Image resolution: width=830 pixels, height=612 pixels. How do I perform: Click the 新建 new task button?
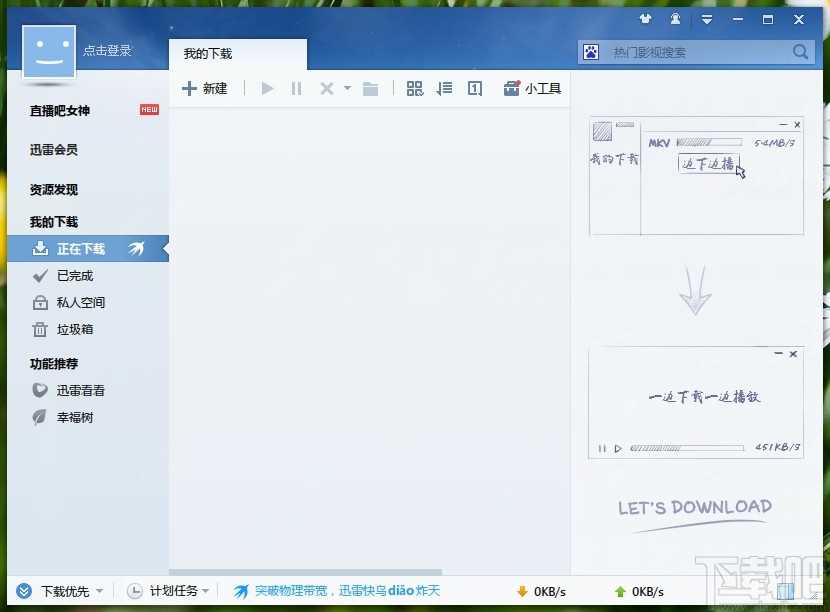click(205, 89)
